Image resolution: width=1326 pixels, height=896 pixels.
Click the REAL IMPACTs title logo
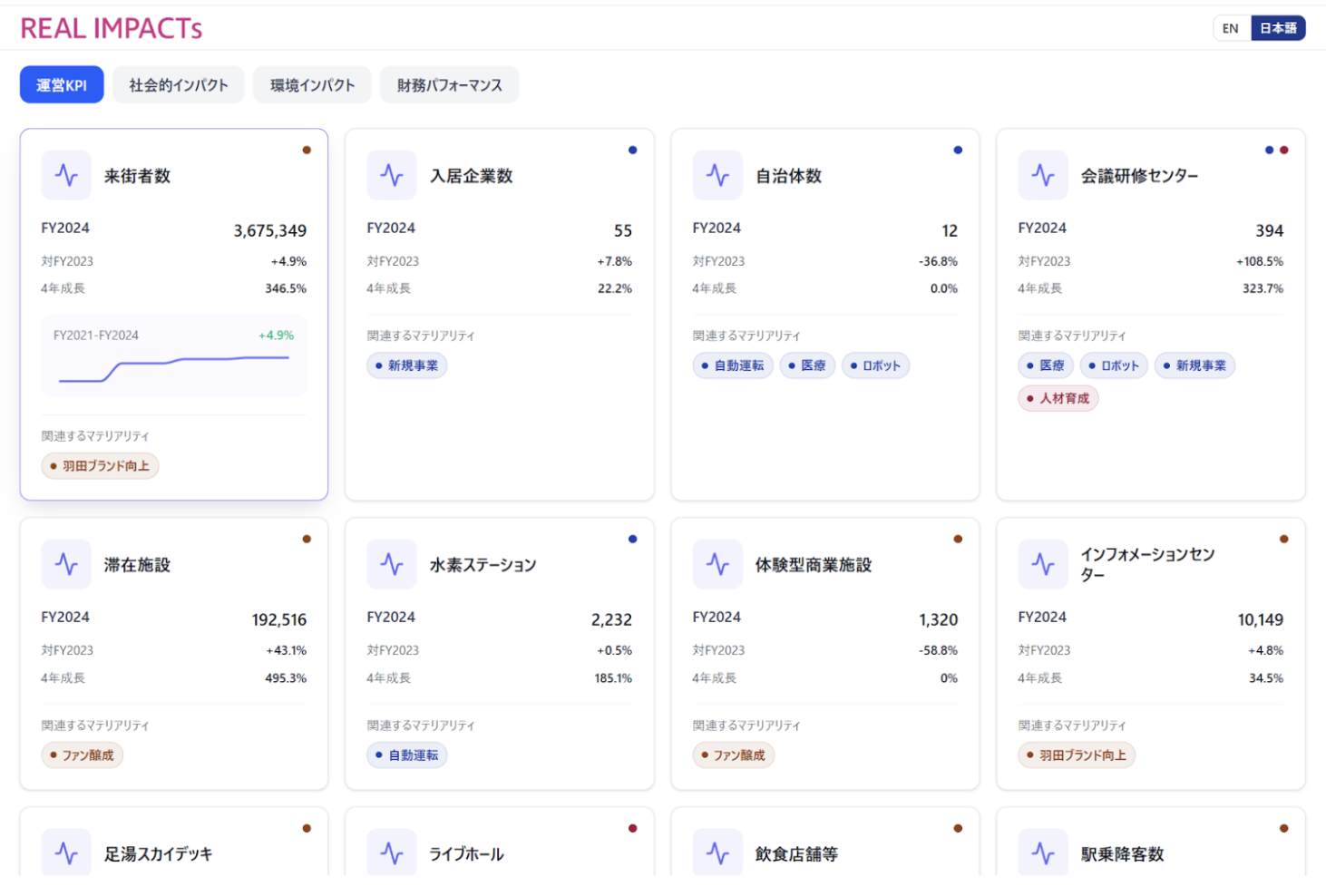pos(112,29)
